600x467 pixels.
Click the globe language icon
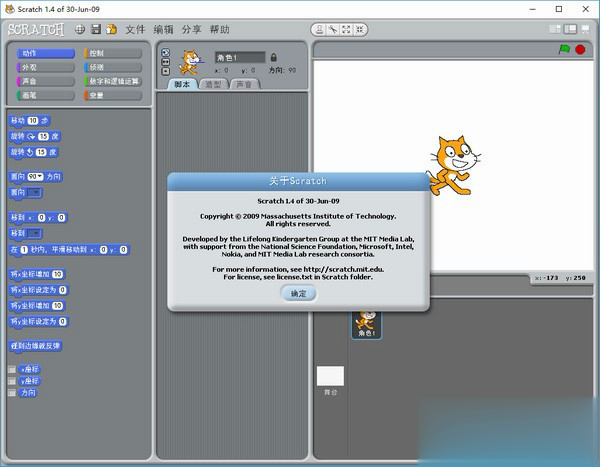pyautogui.click(x=79, y=29)
